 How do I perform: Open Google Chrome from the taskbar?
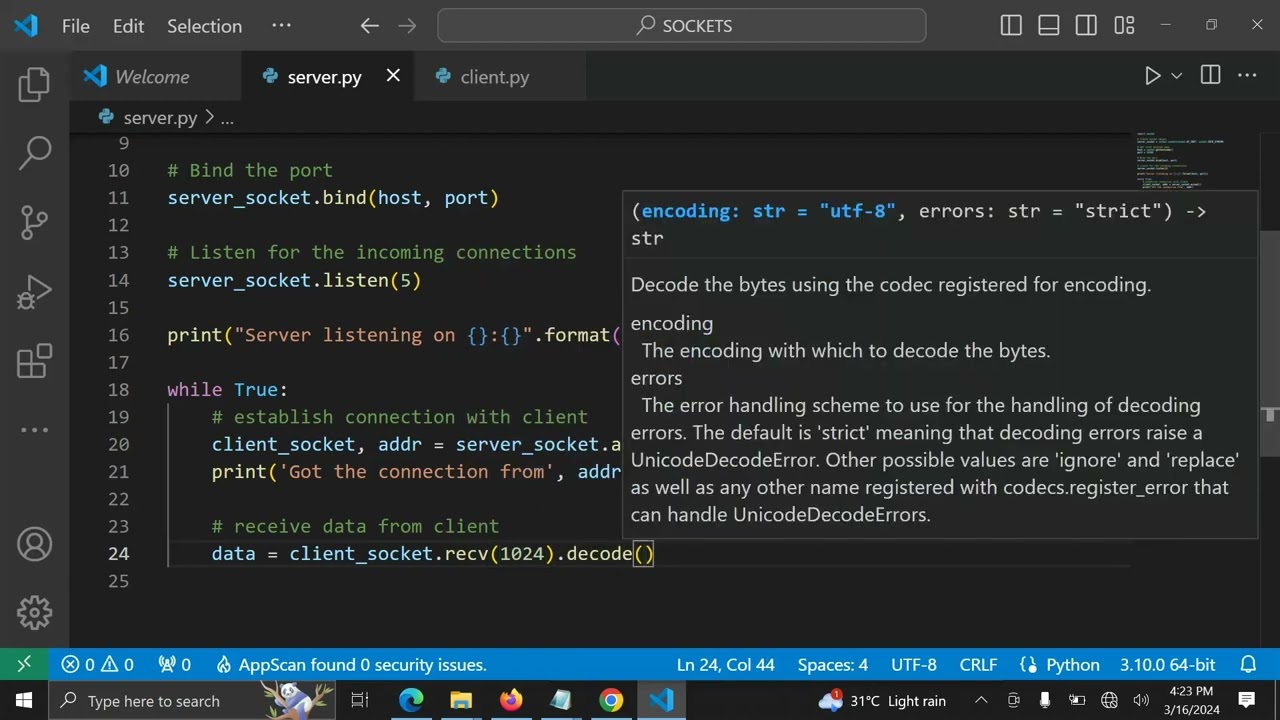click(x=611, y=700)
